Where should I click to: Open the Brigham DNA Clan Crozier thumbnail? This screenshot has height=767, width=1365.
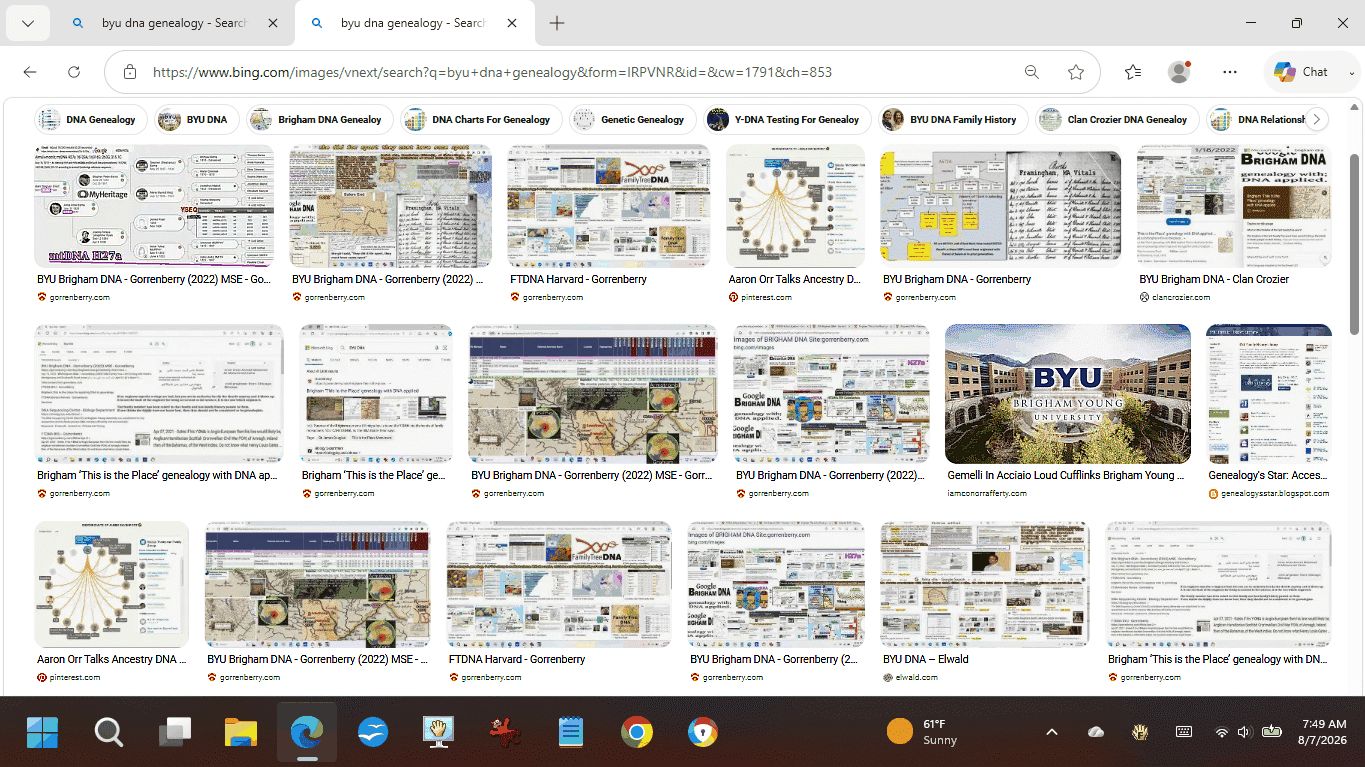click(x=1234, y=206)
